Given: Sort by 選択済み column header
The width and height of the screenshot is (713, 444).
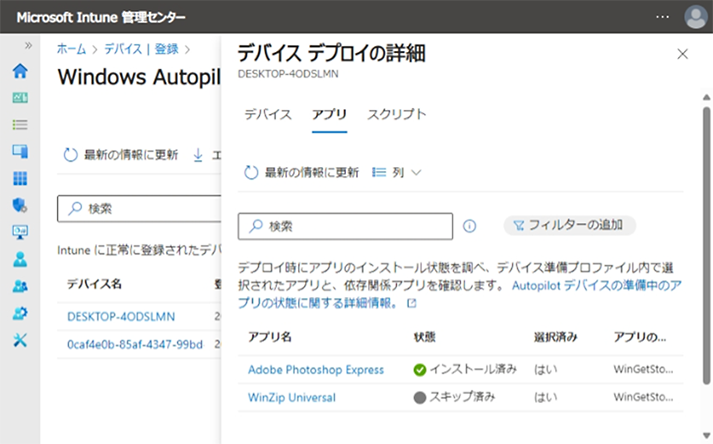Looking at the screenshot, I should (x=556, y=337).
